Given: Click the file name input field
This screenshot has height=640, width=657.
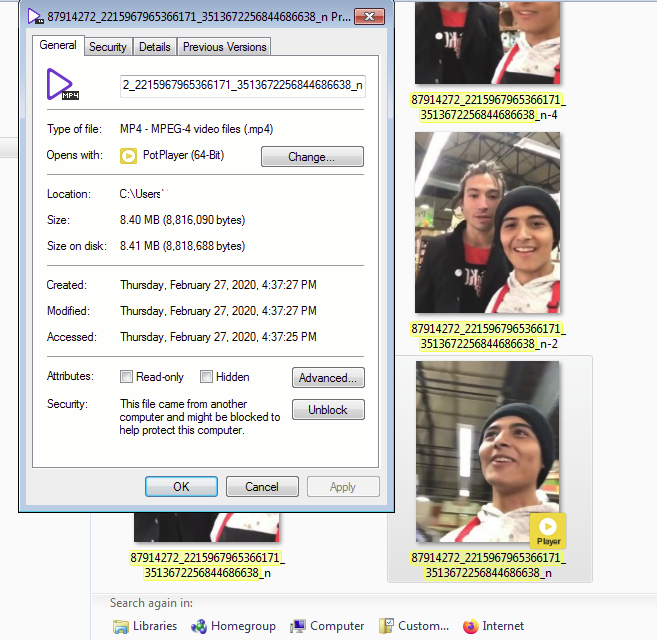Looking at the screenshot, I should 243,86.
